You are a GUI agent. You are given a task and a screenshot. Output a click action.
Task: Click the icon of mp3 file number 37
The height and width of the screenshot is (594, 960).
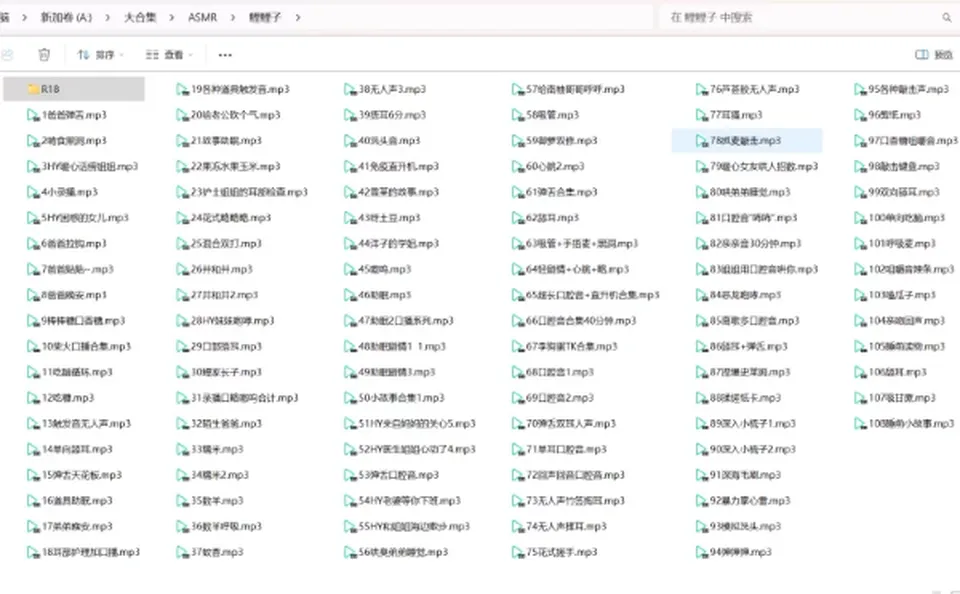point(182,552)
